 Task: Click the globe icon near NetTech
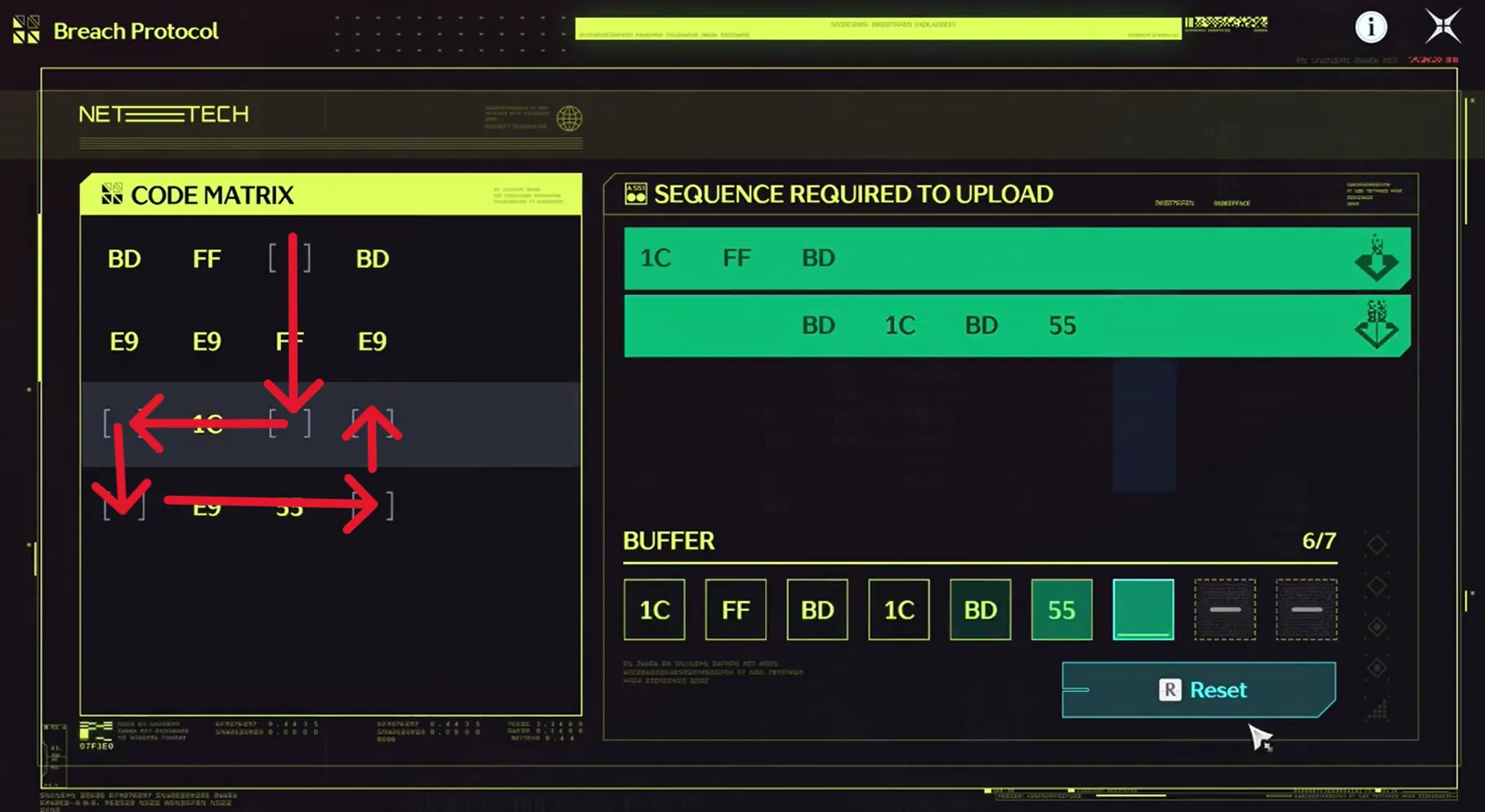click(570, 118)
